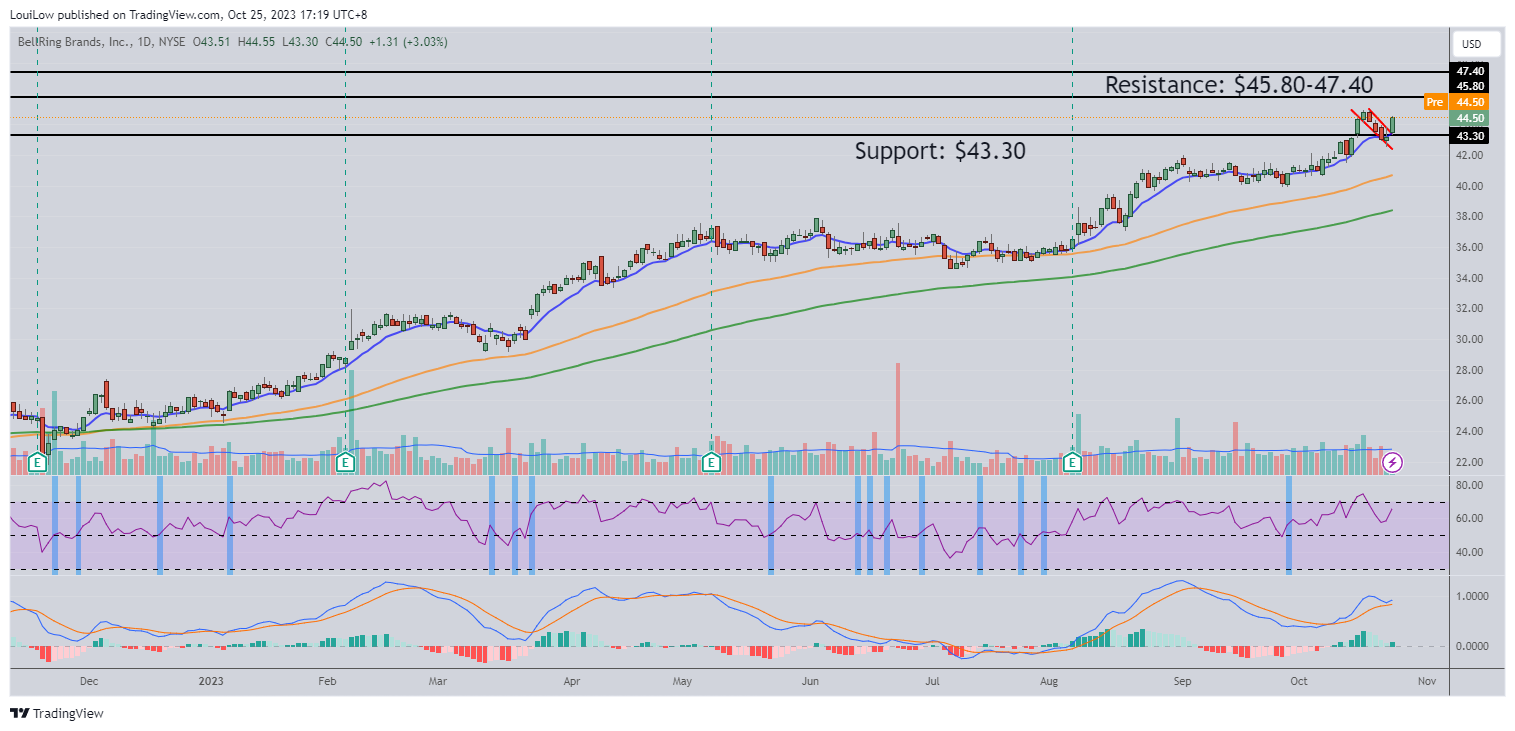Click the earnings E marker in early May
Screen dimensions: 1515x731
coord(711,462)
